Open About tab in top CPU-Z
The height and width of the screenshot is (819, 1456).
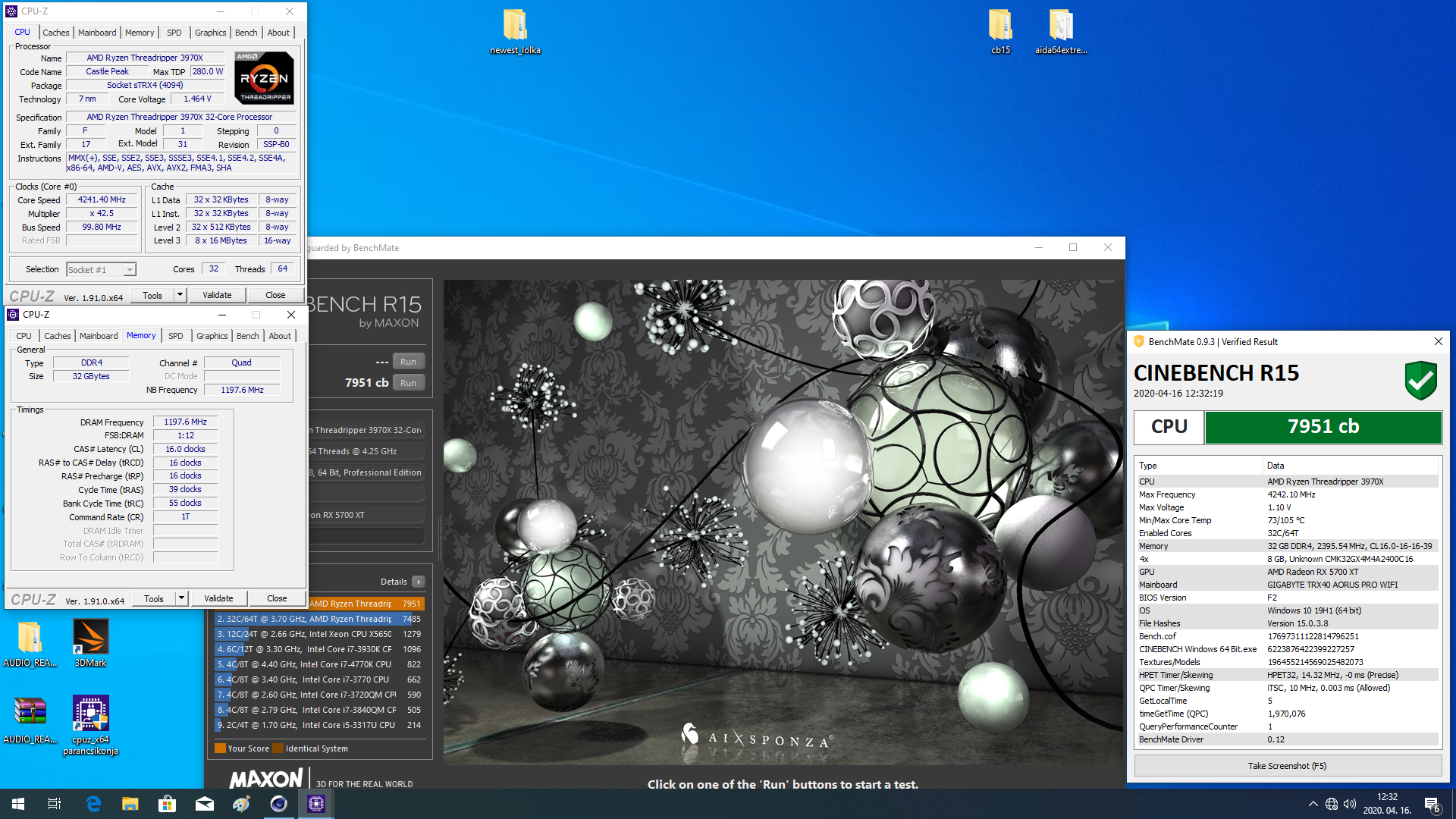(278, 33)
